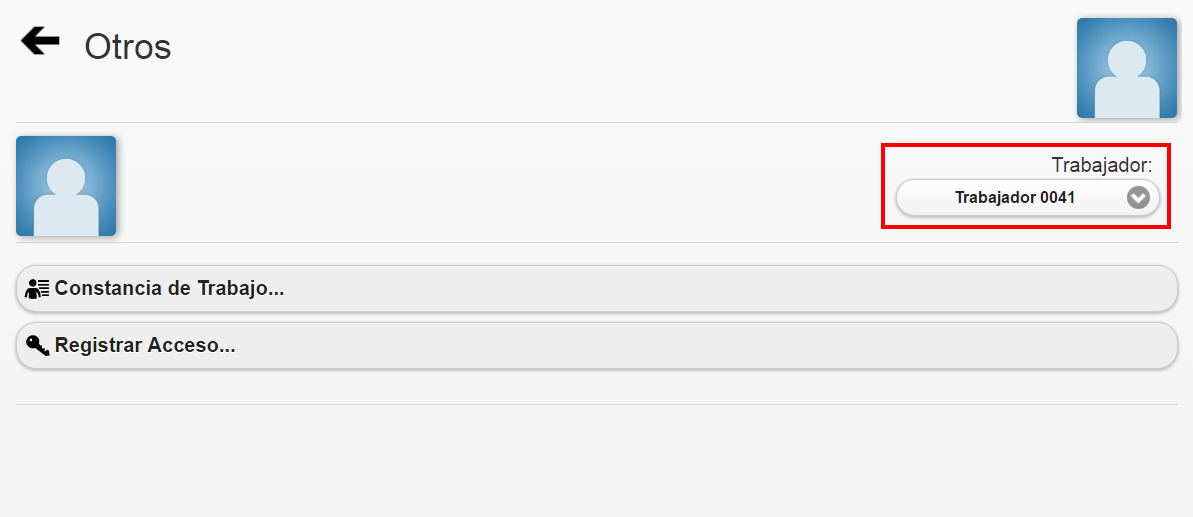Select the blue silhouette picture below the back arrow
1193x517 pixels.
(66, 186)
